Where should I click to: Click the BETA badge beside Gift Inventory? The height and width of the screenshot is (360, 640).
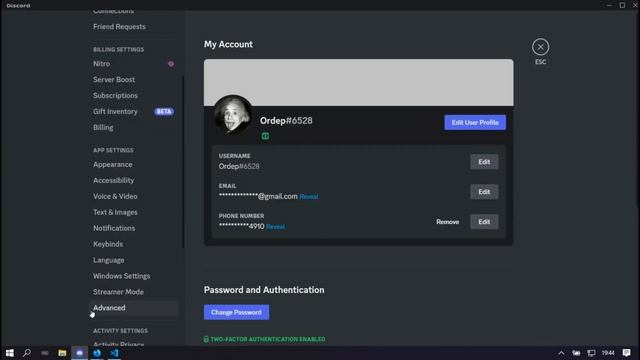164,111
